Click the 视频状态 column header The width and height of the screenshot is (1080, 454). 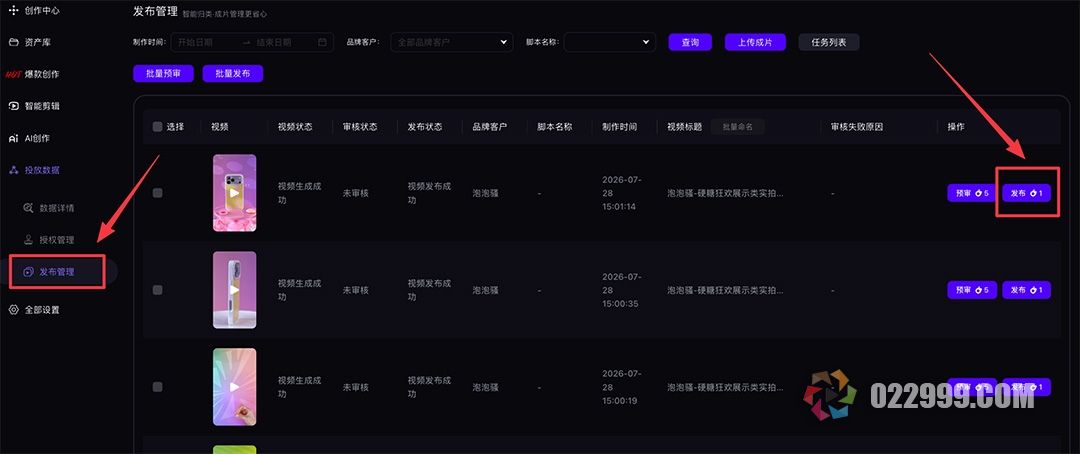tap(295, 127)
